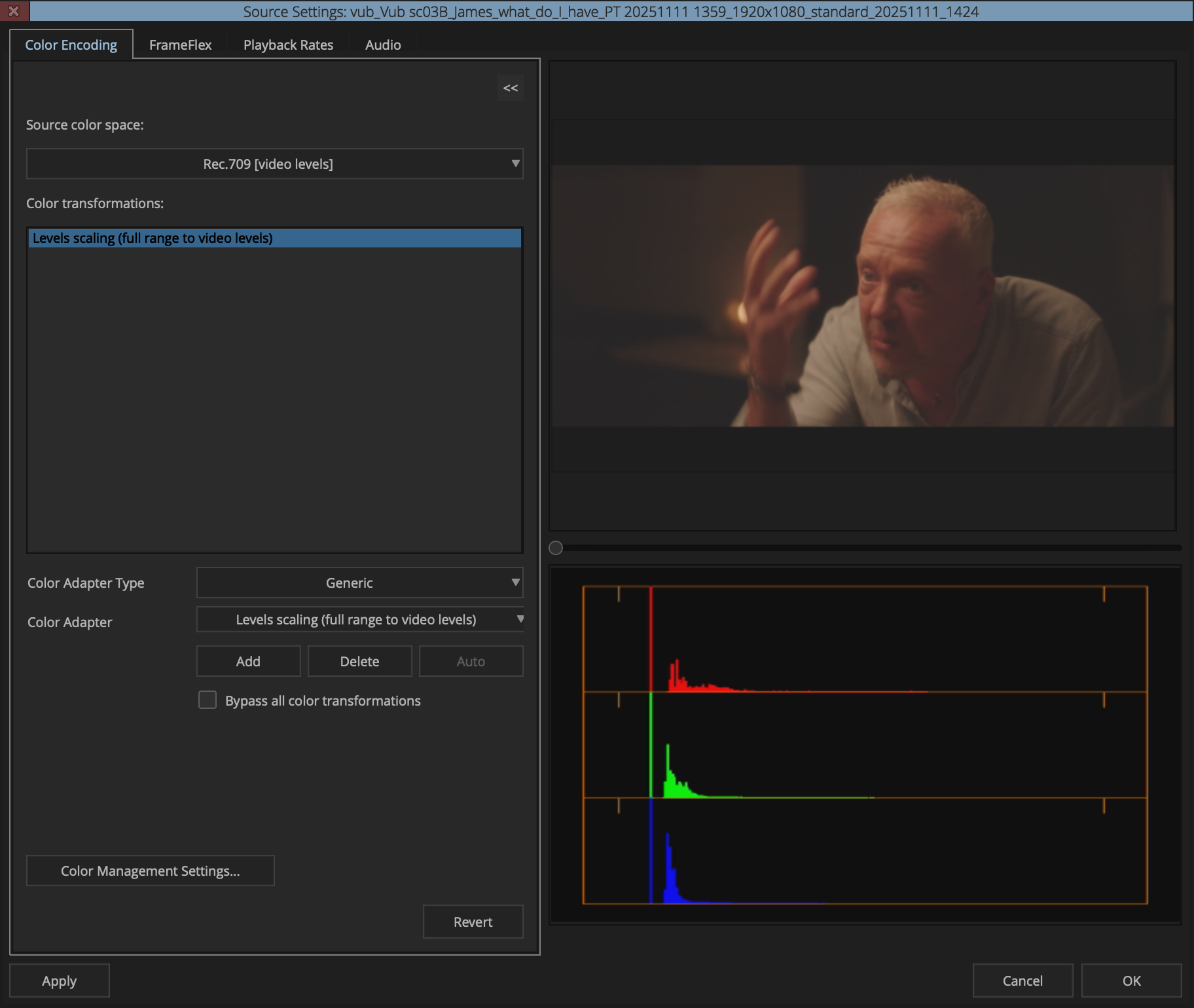Open the FrameFlex tab
Screen dimensions: 1194x1008
[x=181, y=45]
